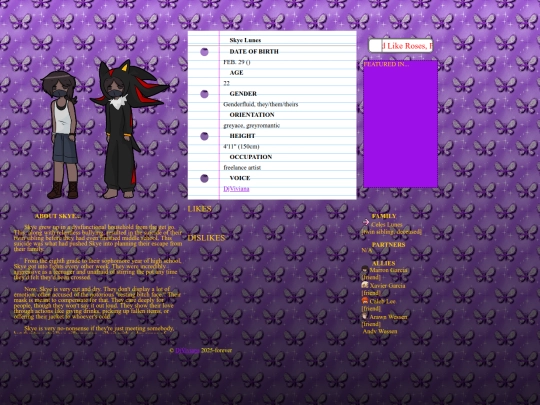Viewport: 540px width, 405px height.
Task: Click the paragraph starting 'Now, Skye is very'
Action: 97,303
